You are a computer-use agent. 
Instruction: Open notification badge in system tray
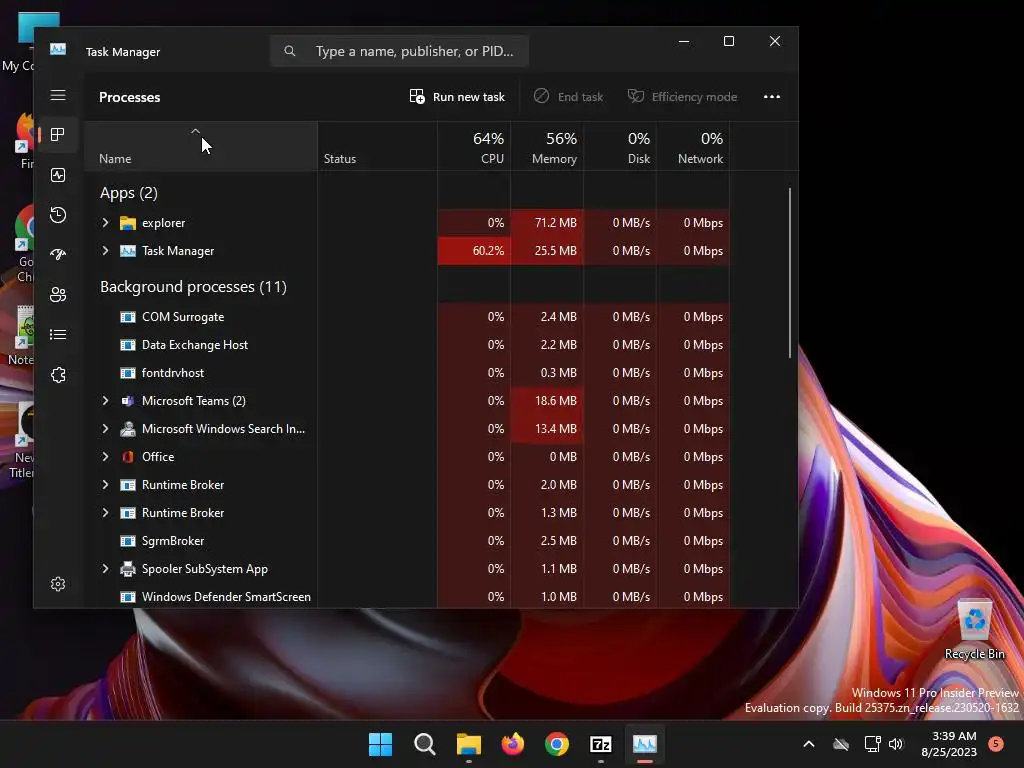[996, 743]
